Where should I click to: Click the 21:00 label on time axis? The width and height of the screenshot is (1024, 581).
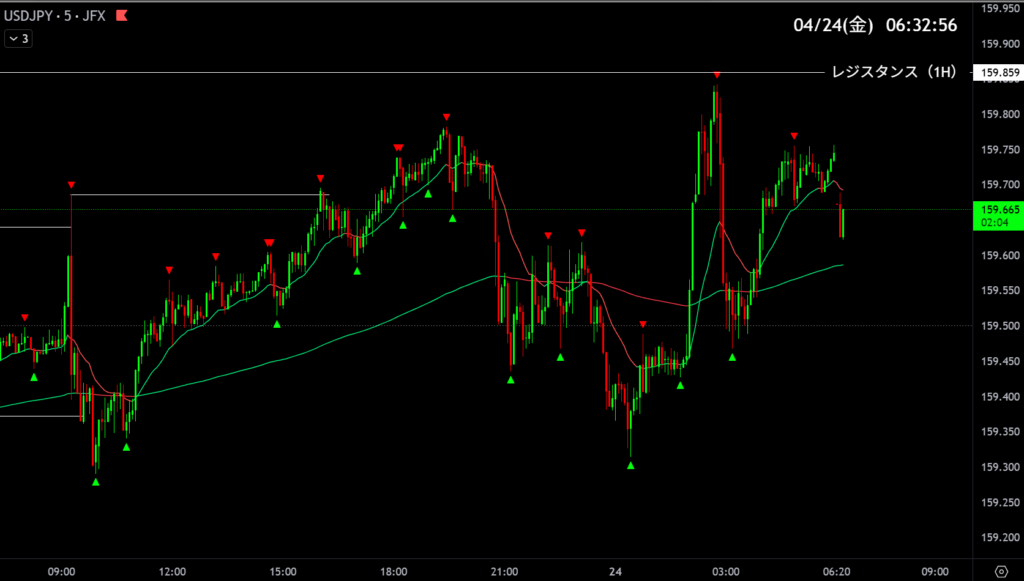point(504,571)
